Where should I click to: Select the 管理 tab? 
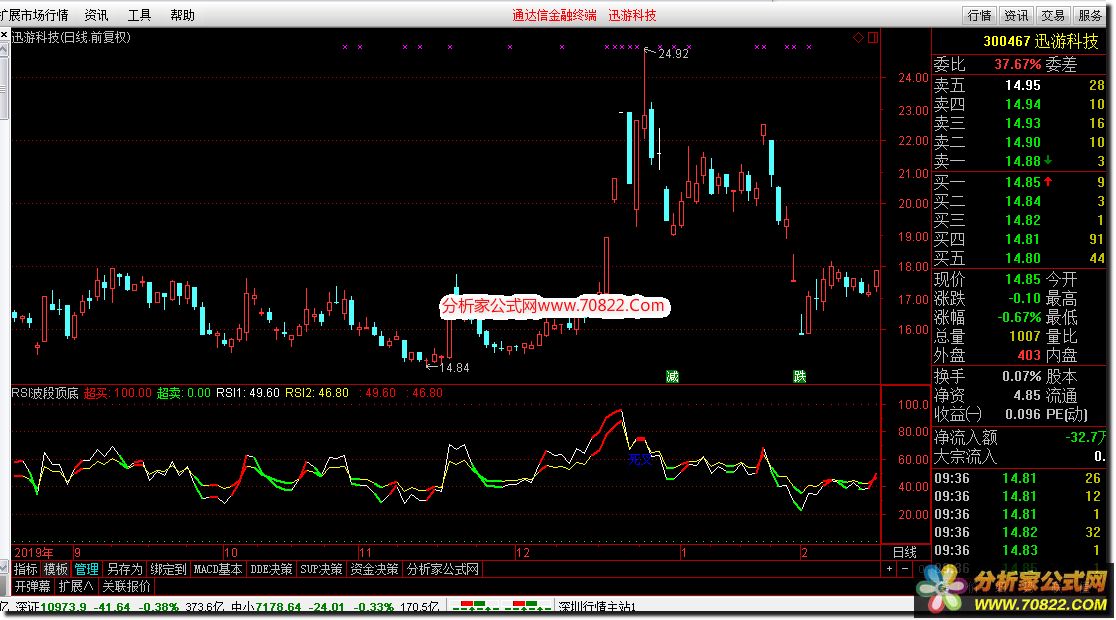[x=86, y=569]
